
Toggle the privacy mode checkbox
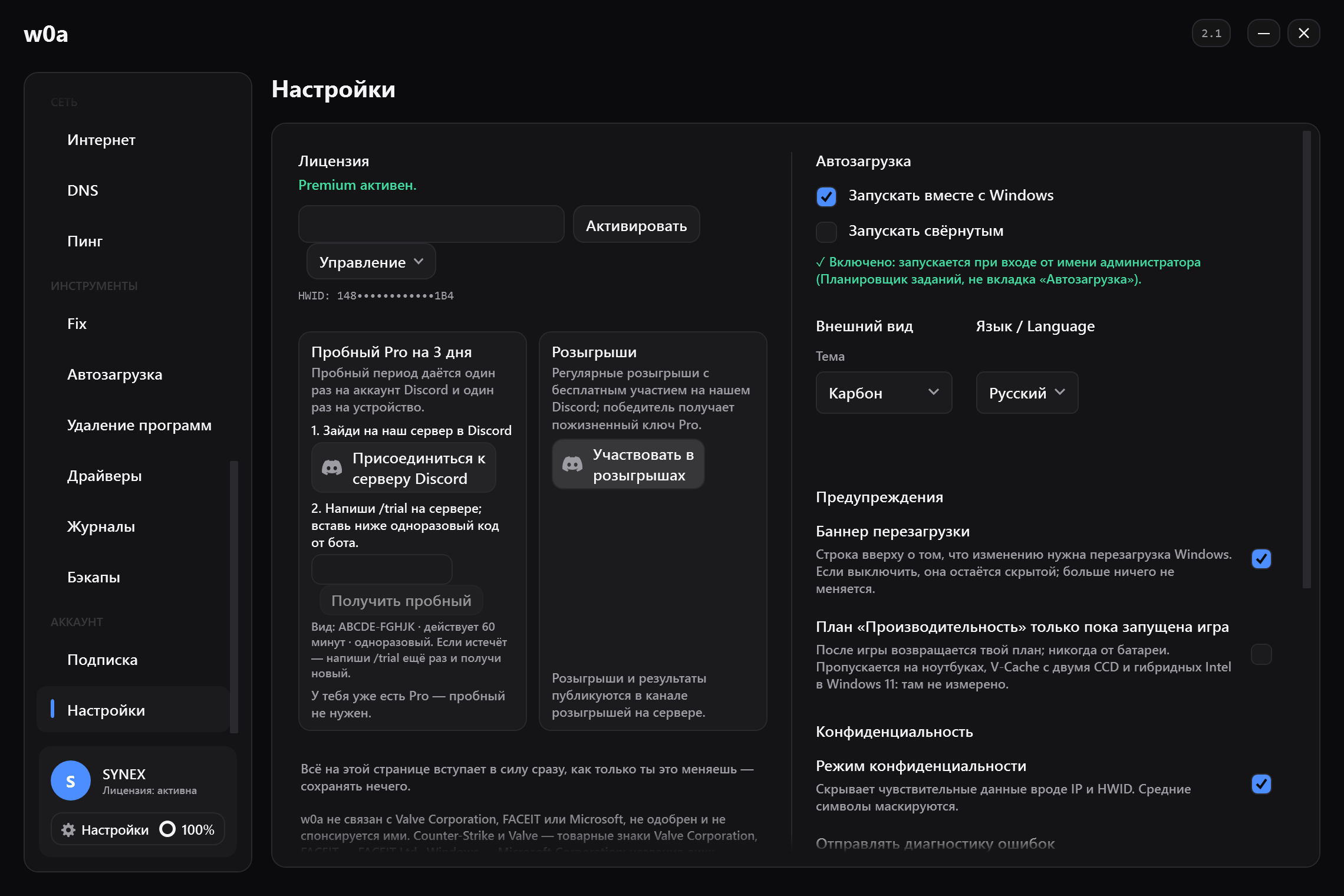(x=1261, y=783)
